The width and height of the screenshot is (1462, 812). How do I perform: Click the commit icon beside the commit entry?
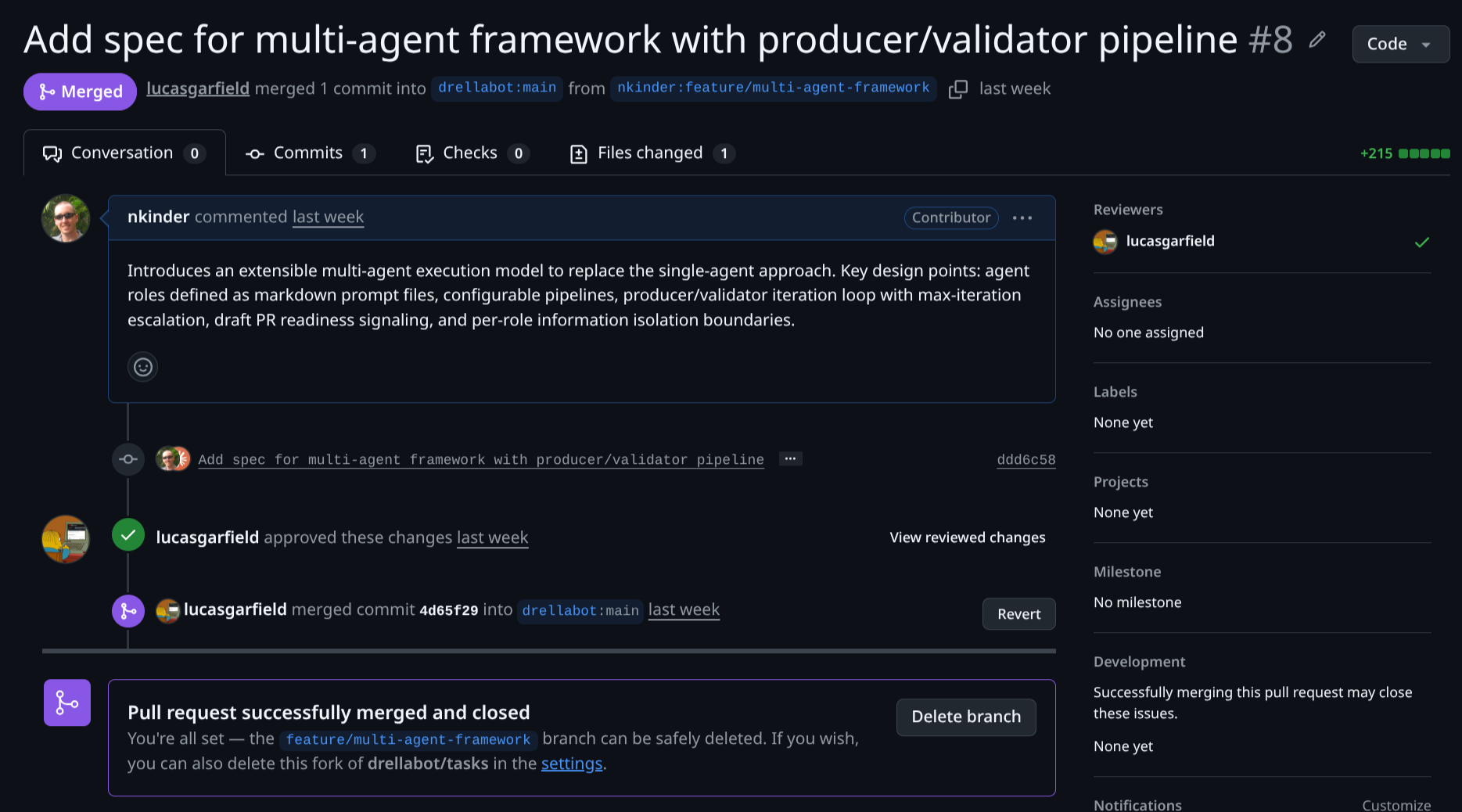point(128,459)
